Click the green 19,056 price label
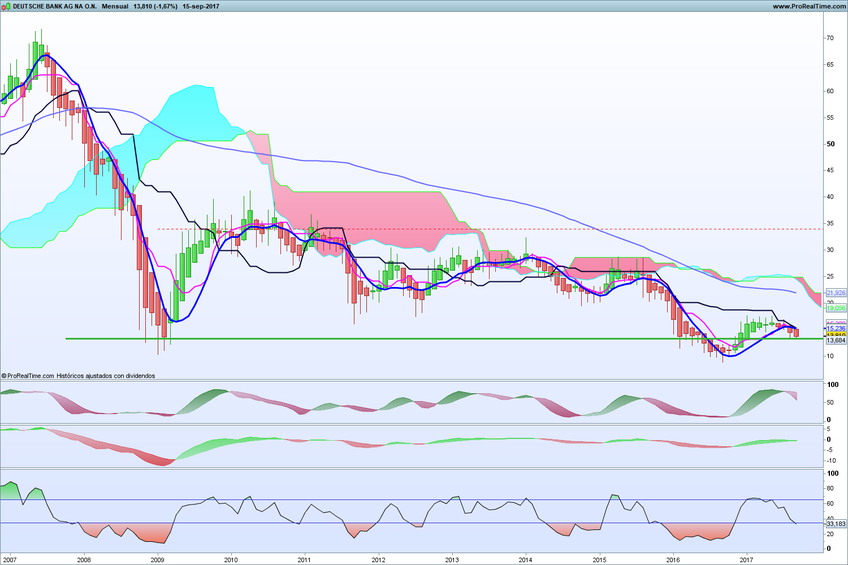The height and width of the screenshot is (565, 848). 836,308
